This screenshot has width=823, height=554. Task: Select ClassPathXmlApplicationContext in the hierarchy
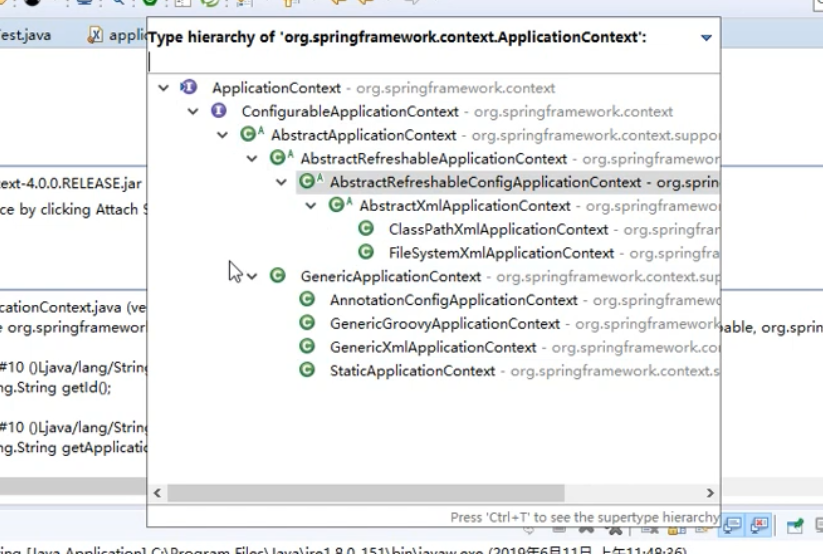point(498,229)
